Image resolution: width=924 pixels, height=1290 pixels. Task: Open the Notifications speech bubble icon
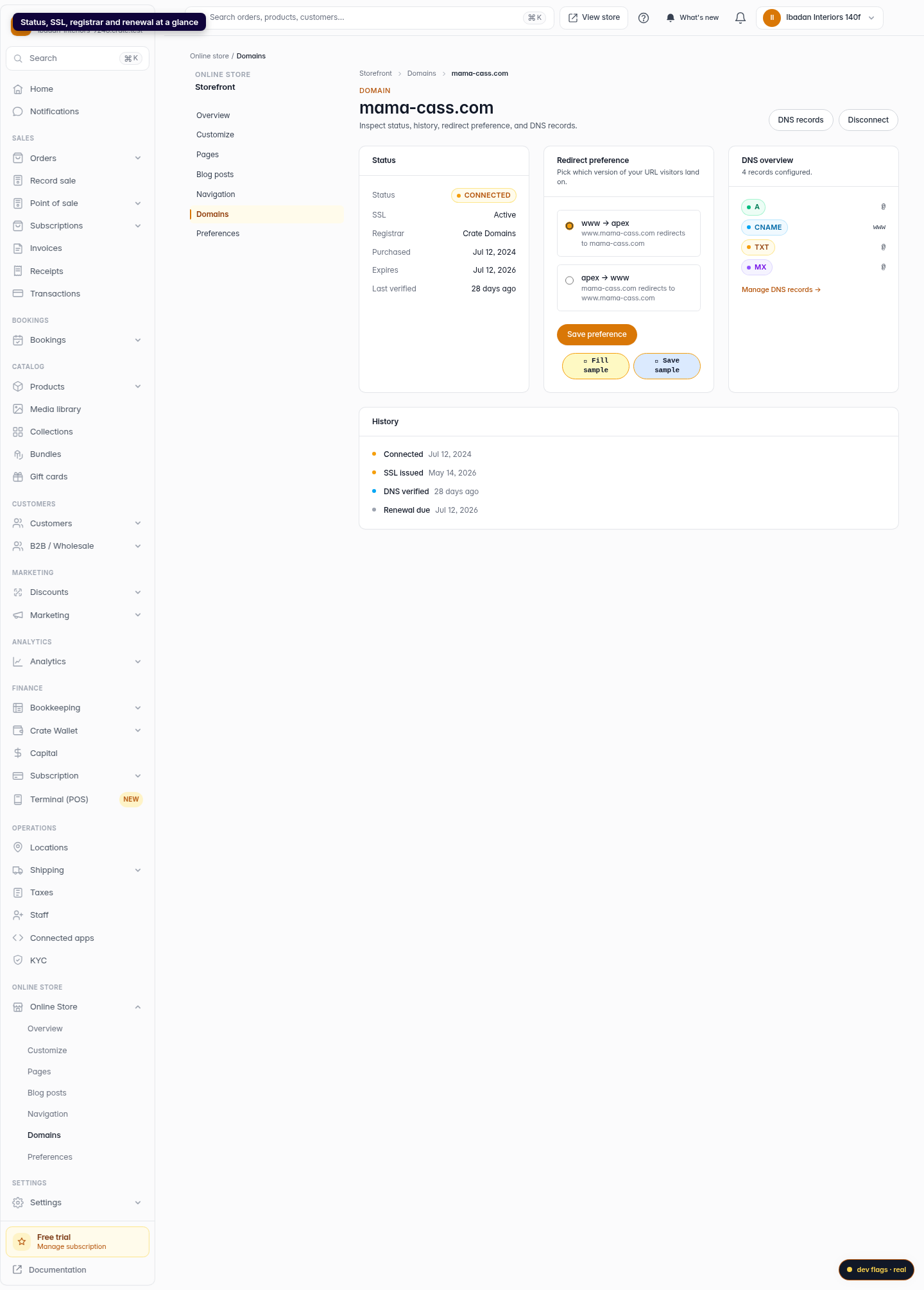click(18, 112)
